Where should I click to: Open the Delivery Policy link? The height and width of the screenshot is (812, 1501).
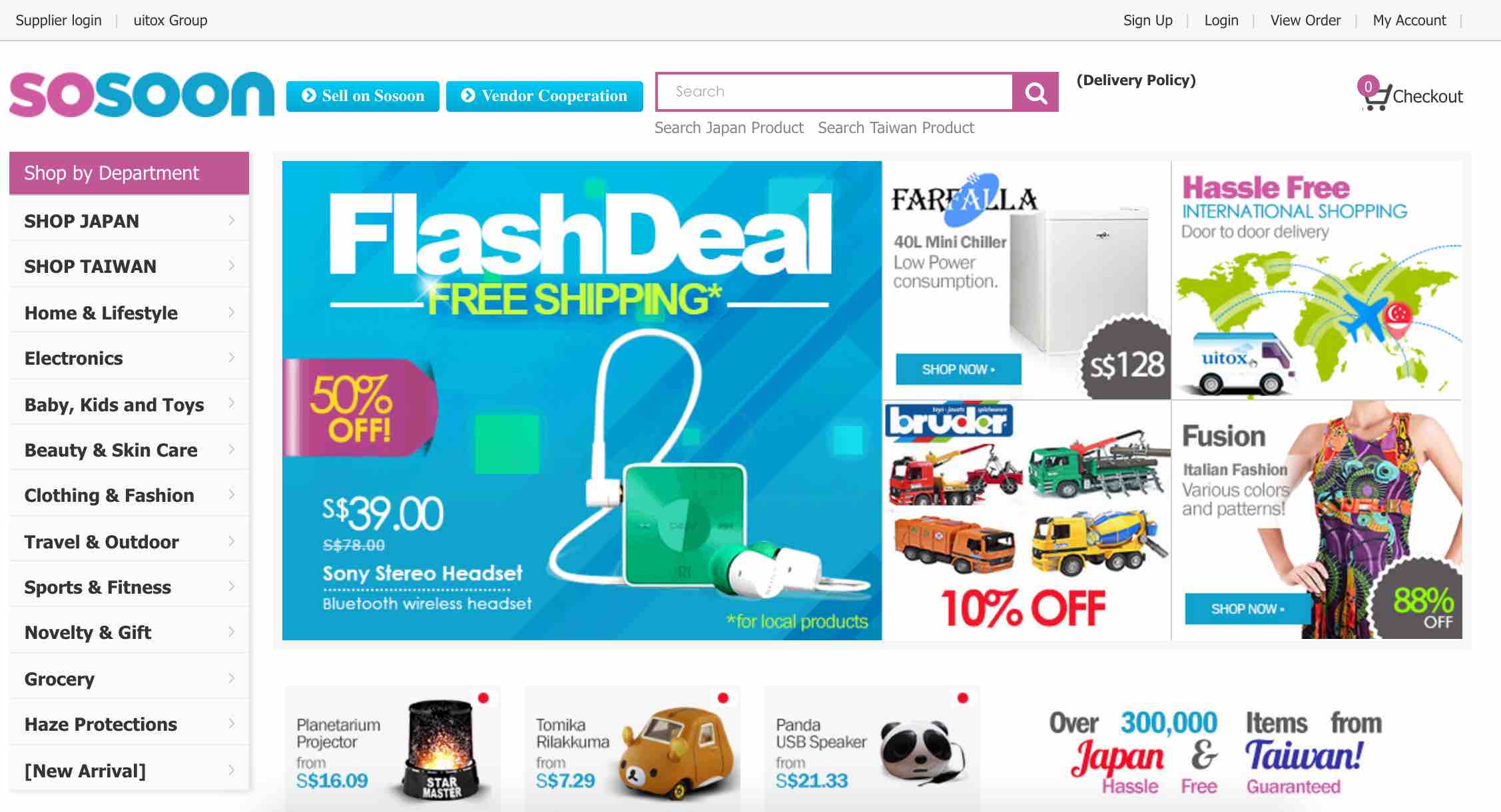pyautogui.click(x=1136, y=81)
